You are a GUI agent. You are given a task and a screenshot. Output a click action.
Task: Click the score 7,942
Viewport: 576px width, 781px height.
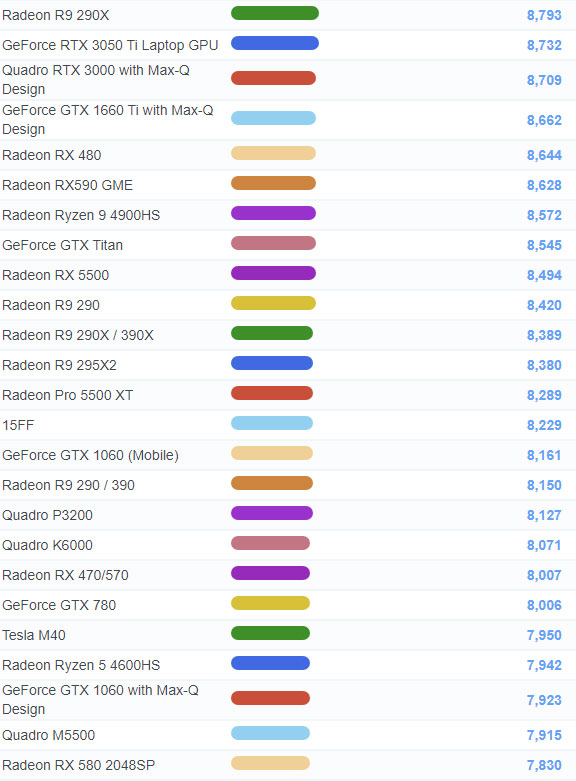pyautogui.click(x=544, y=665)
